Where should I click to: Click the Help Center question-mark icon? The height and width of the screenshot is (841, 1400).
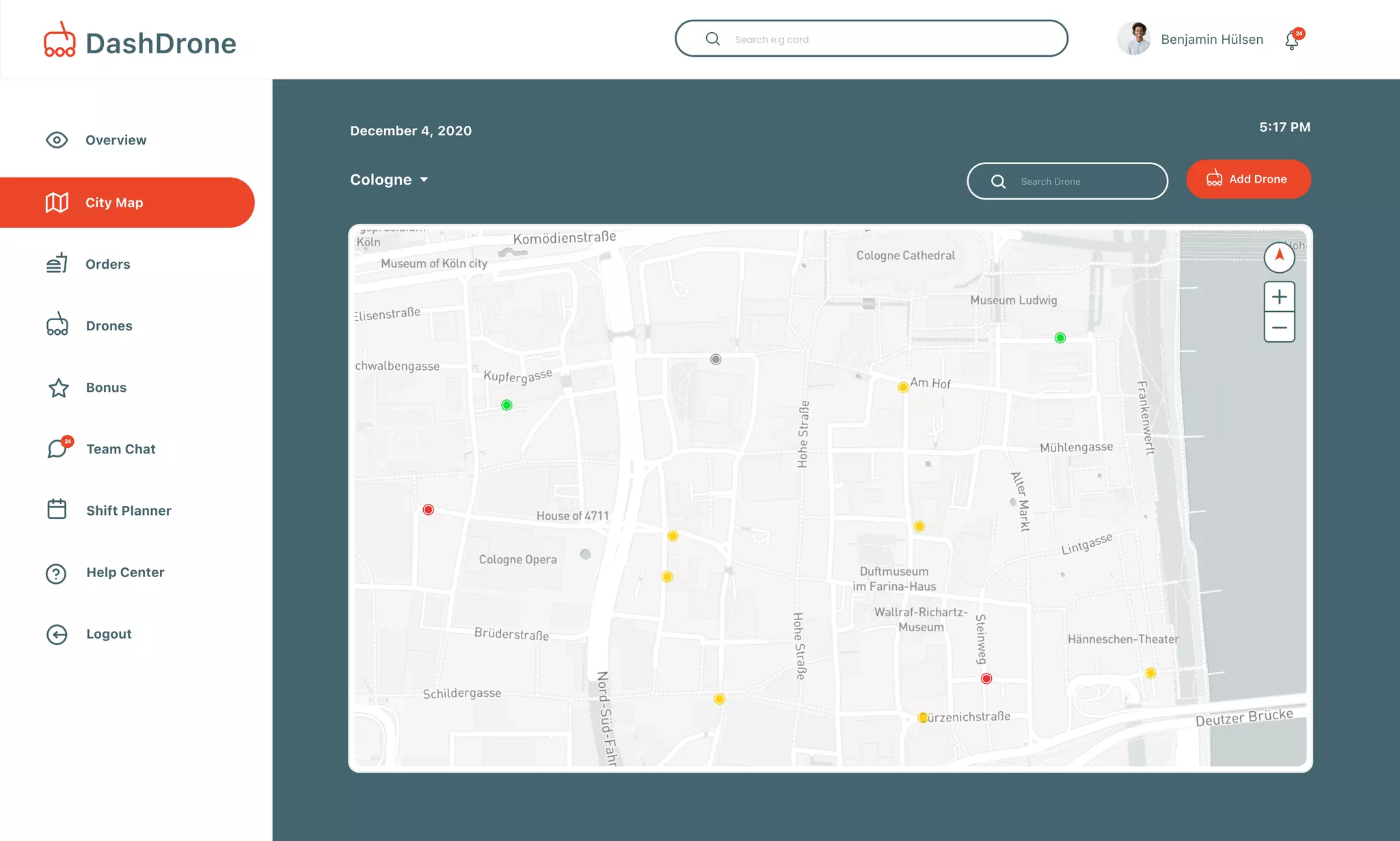[x=56, y=573]
